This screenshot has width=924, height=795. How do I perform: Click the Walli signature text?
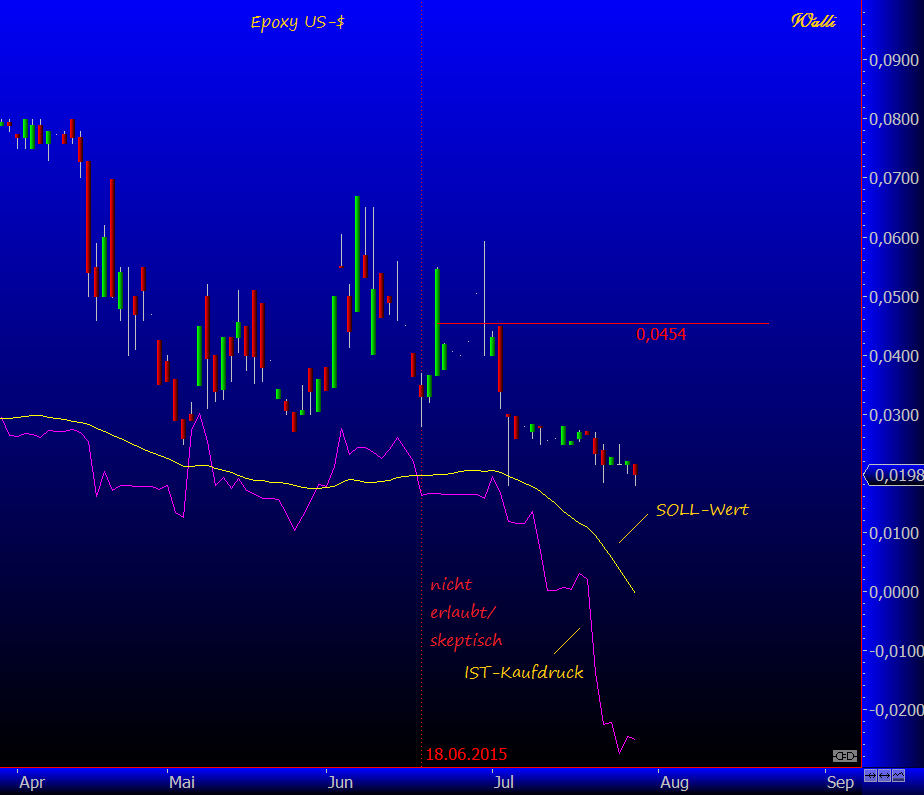(814, 21)
